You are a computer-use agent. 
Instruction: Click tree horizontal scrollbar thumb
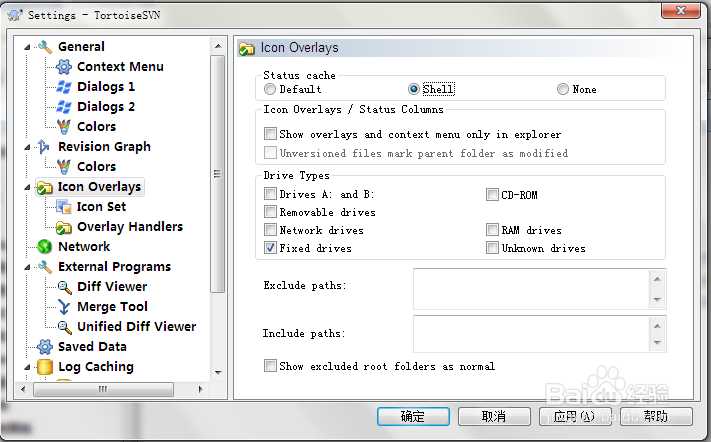(x=103, y=389)
